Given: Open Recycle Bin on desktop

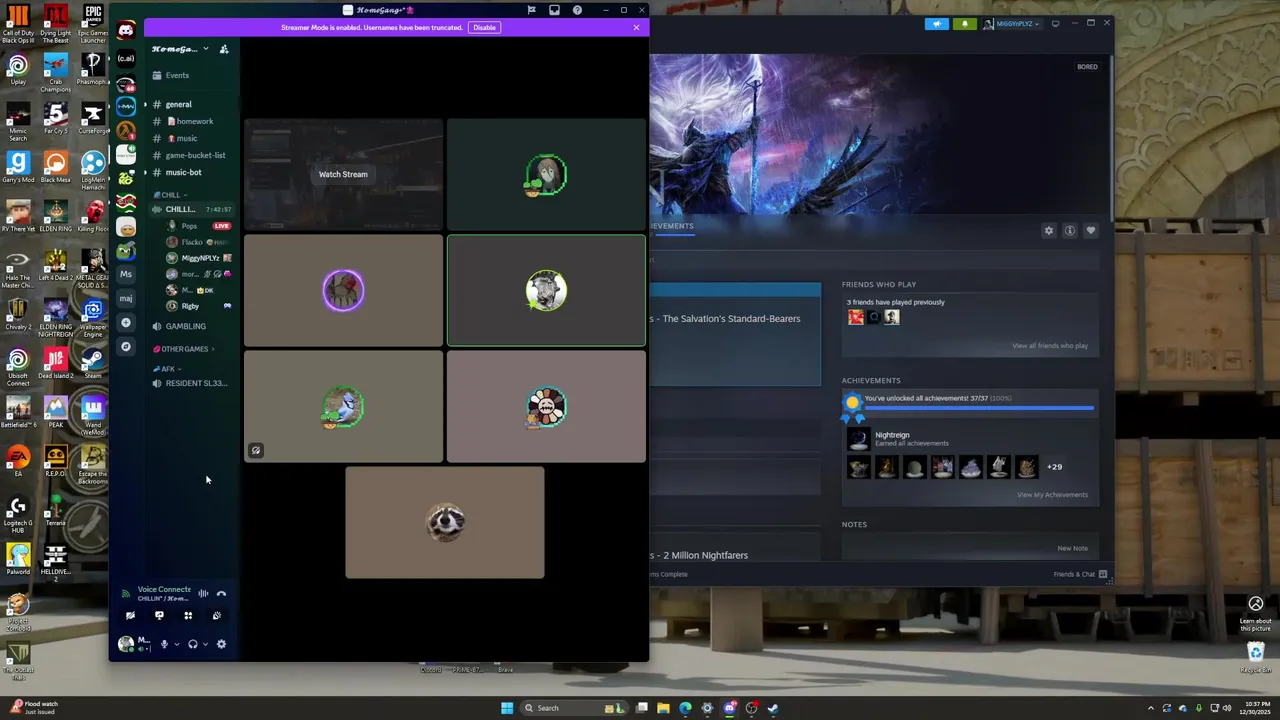Looking at the screenshot, I should pos(1256,657).
